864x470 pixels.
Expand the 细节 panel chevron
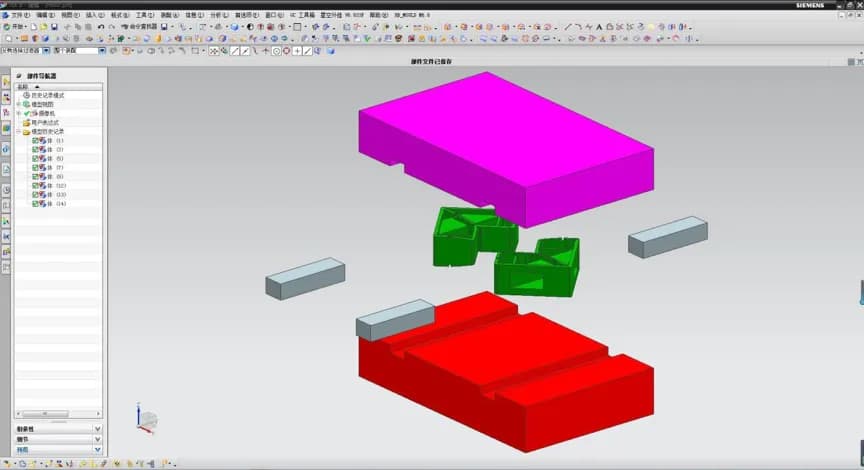pos(98,439)
